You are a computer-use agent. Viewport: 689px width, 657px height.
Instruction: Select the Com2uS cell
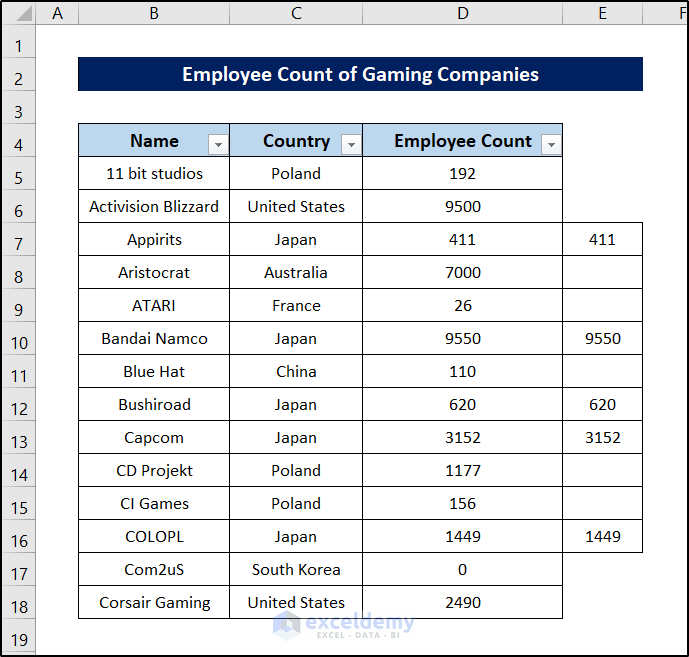[154, 569]
